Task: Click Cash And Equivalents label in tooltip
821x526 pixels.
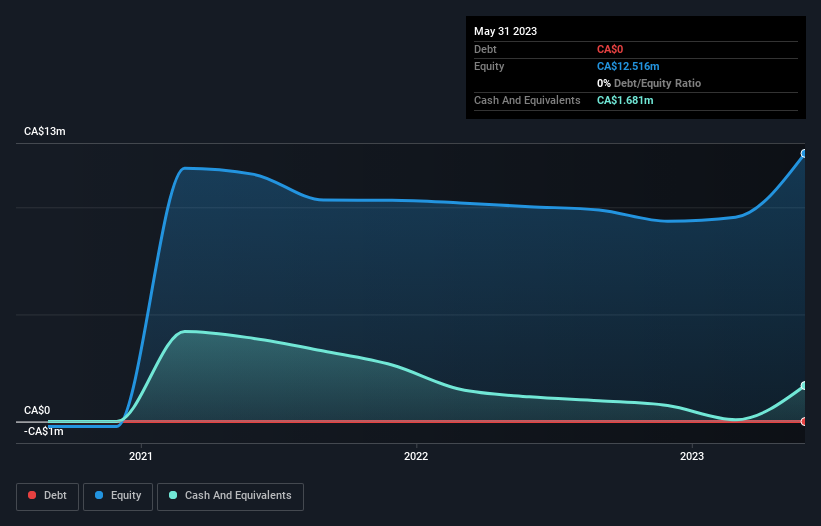Action: [x=527, y=100]
